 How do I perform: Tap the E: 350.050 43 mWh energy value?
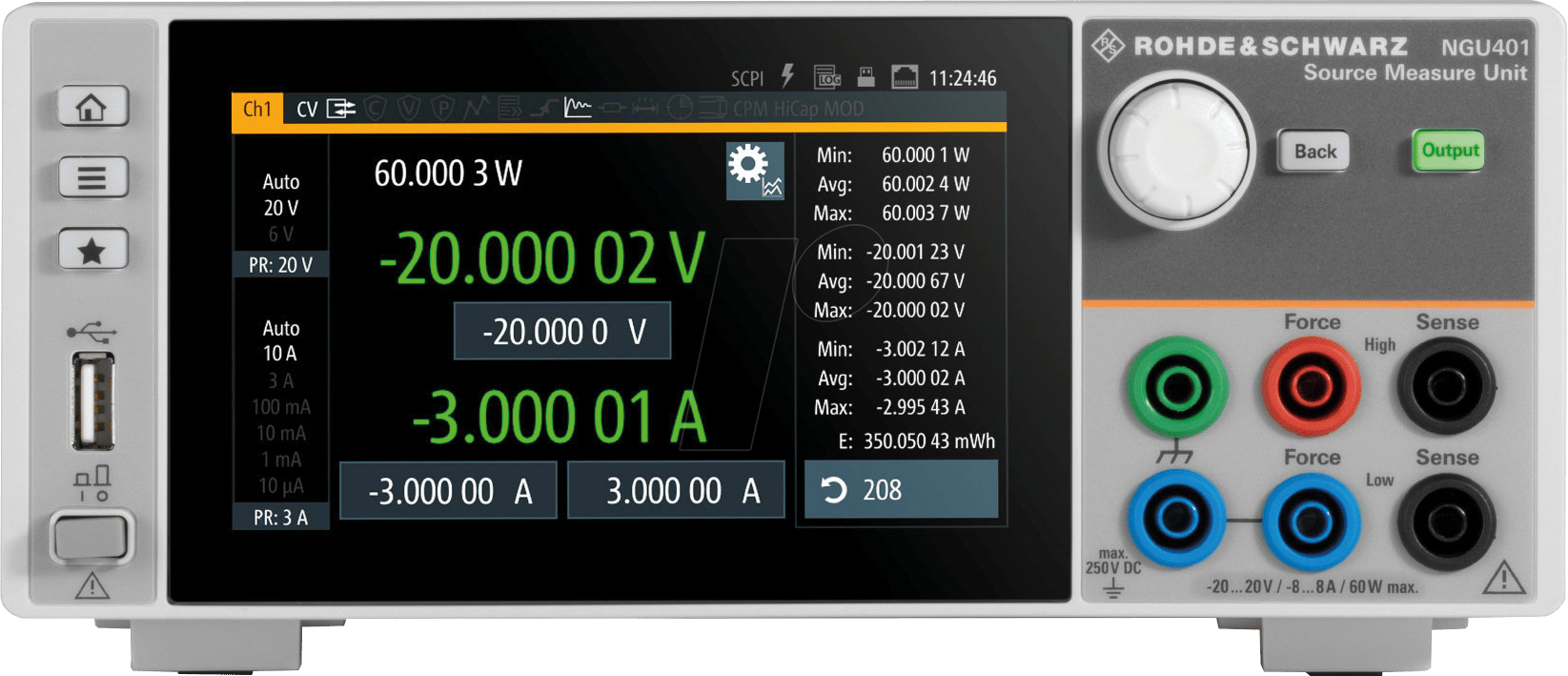pyautogui.click(x=916, y=441)
